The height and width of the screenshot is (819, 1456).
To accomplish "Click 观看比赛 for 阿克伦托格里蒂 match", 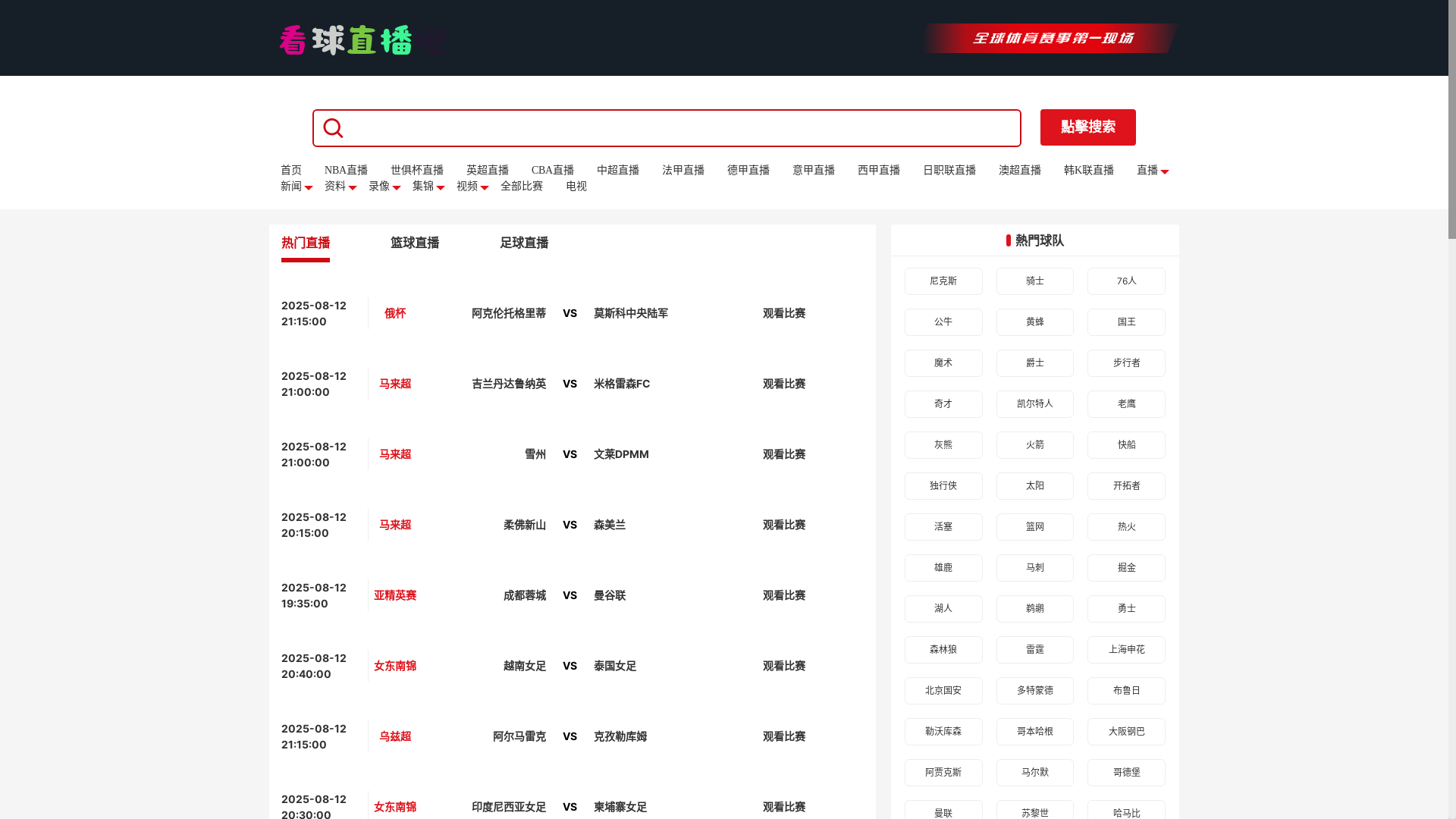I will pos(784,314).
